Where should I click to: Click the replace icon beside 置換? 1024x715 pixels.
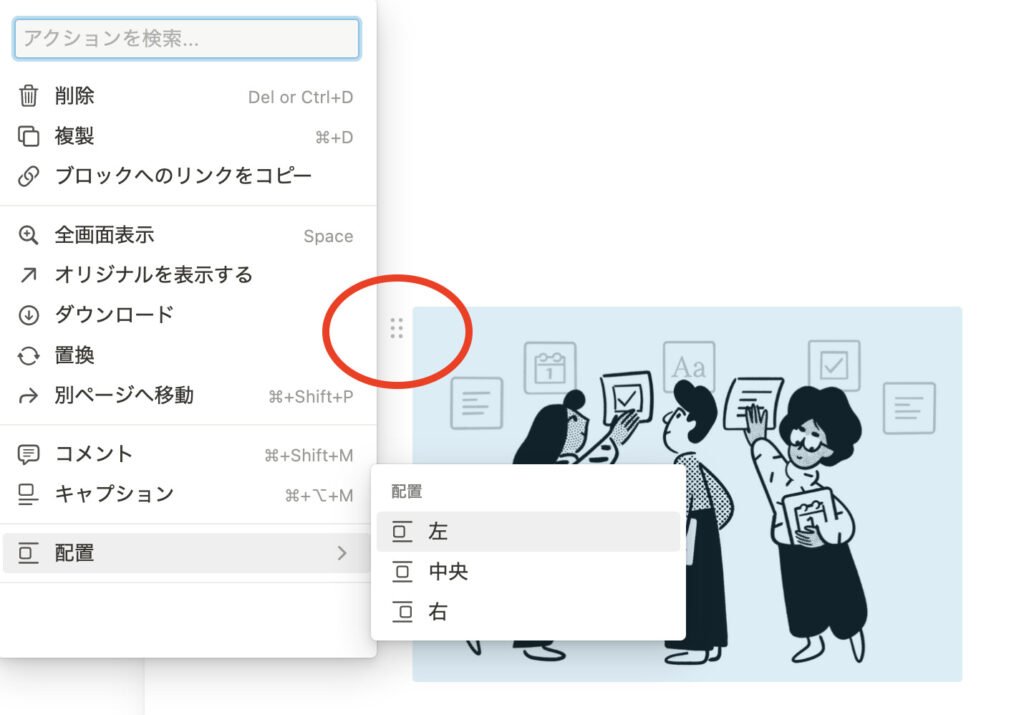[x=28, y=356]
